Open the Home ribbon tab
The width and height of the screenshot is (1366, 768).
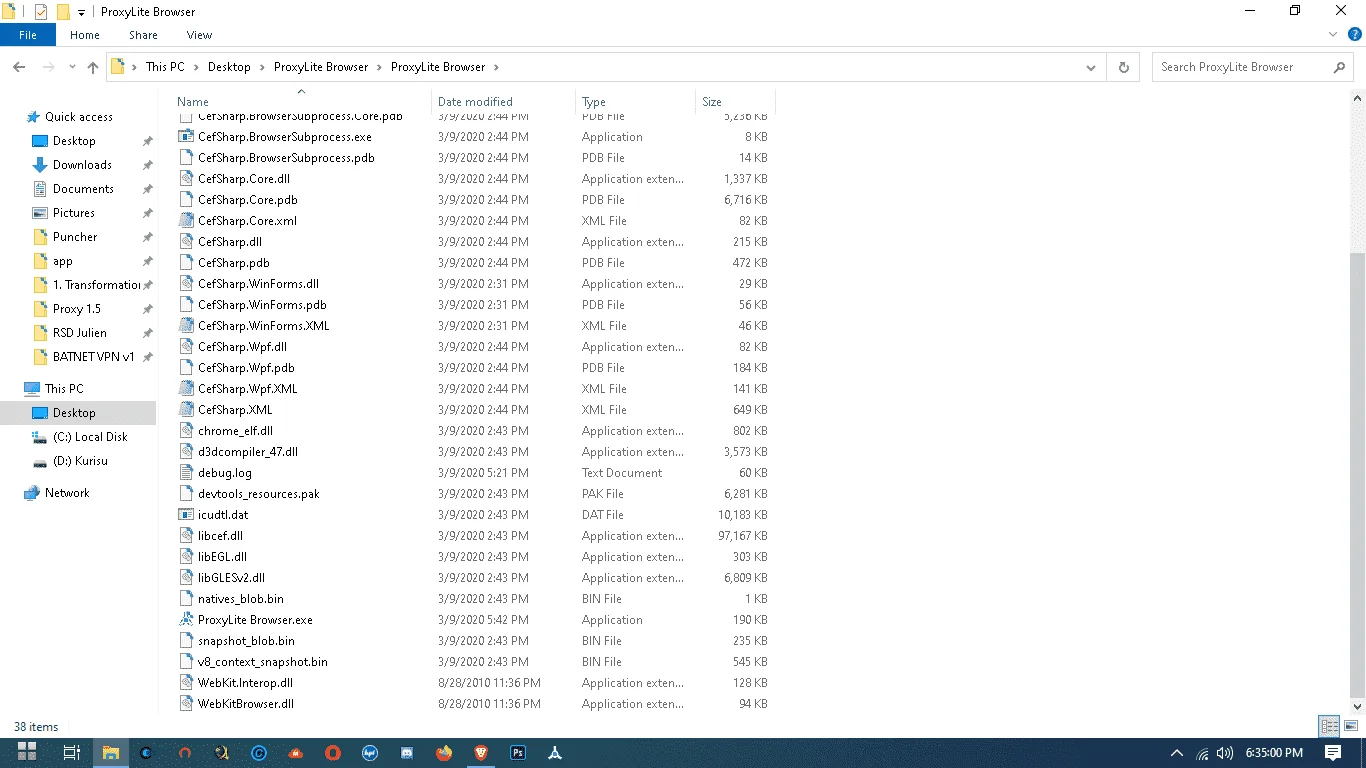[85, 35]
